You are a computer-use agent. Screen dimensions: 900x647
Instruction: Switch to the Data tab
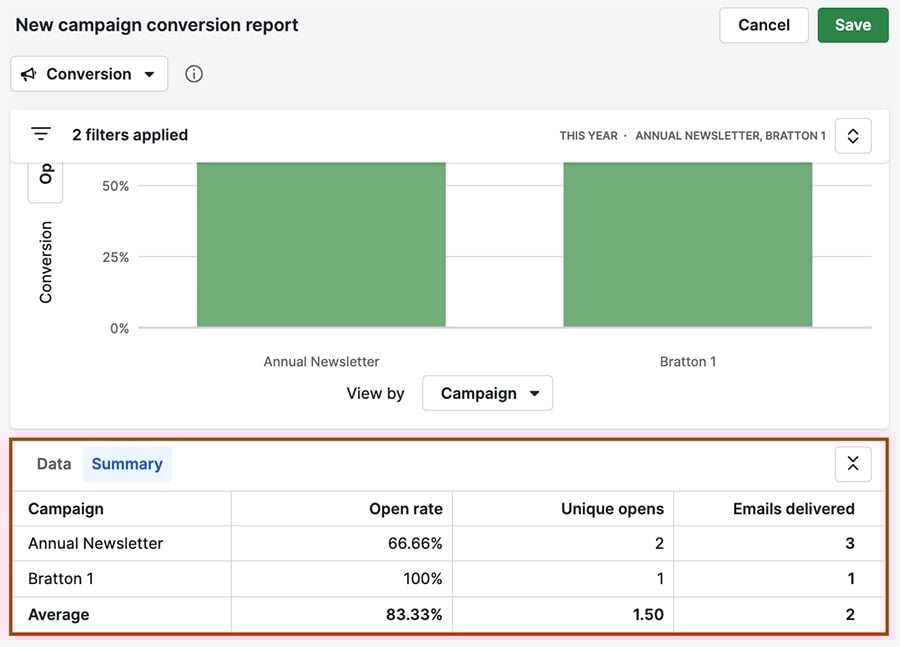click(x=53, y=463)
